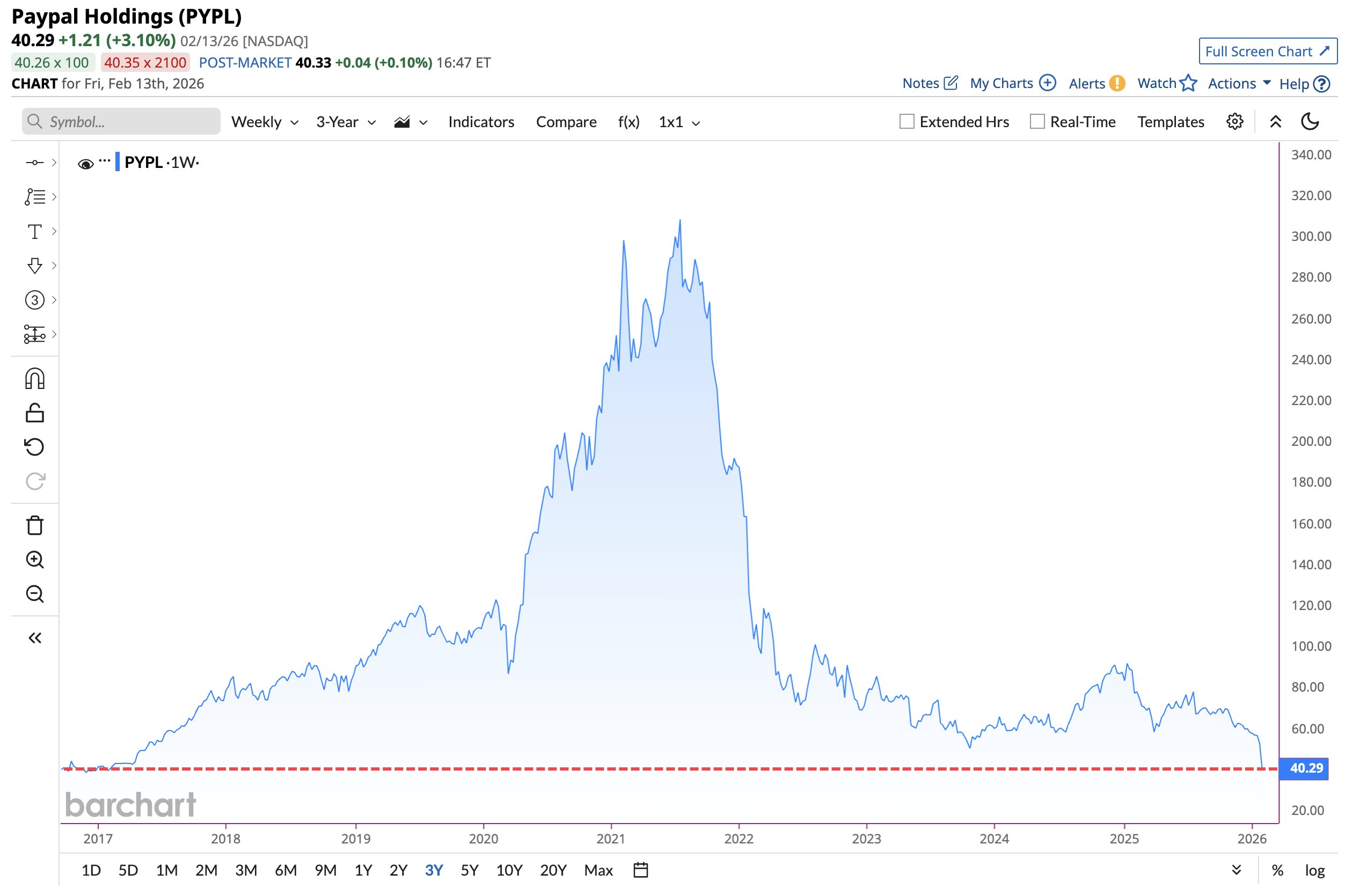Click the undo arrow icon
The width and height of the screenshot is (1345, 896).
[x=34, y=447]
